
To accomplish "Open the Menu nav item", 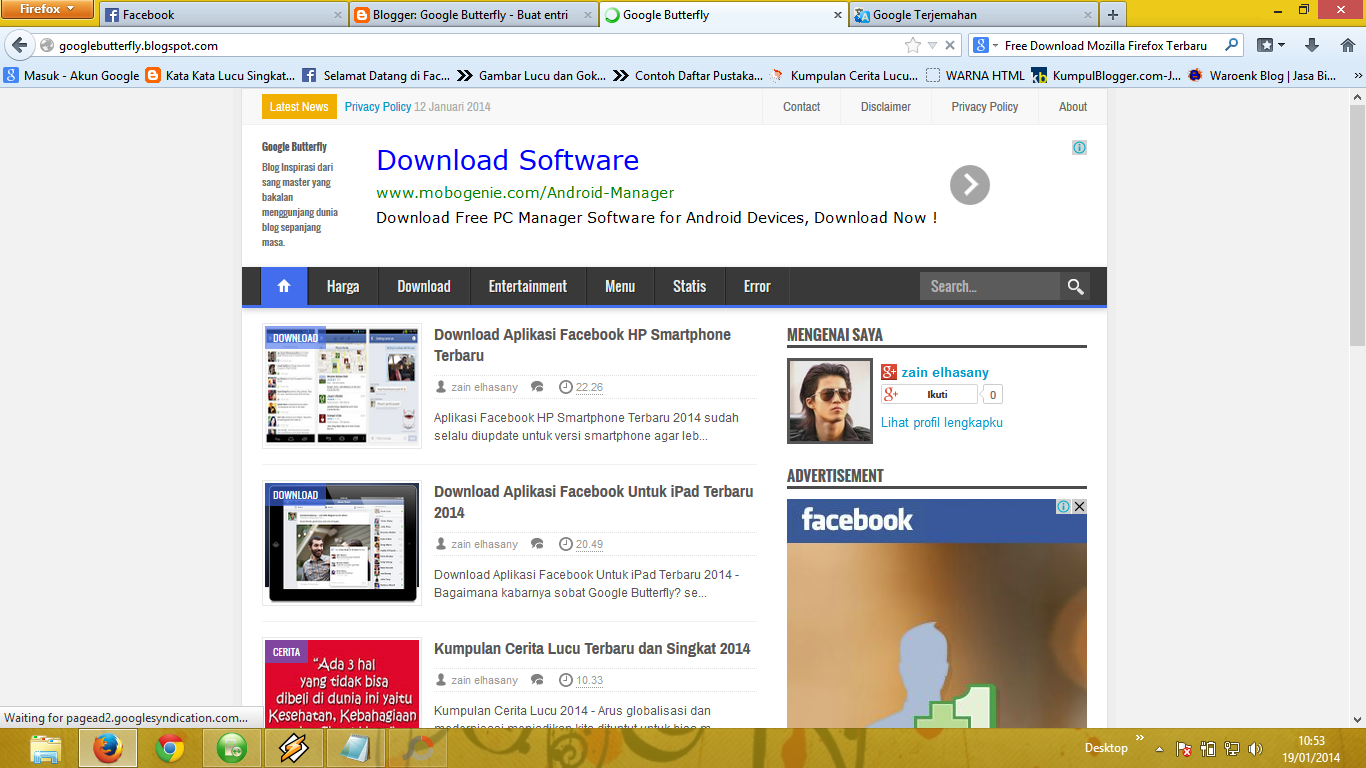I will [x=620, y=286].
